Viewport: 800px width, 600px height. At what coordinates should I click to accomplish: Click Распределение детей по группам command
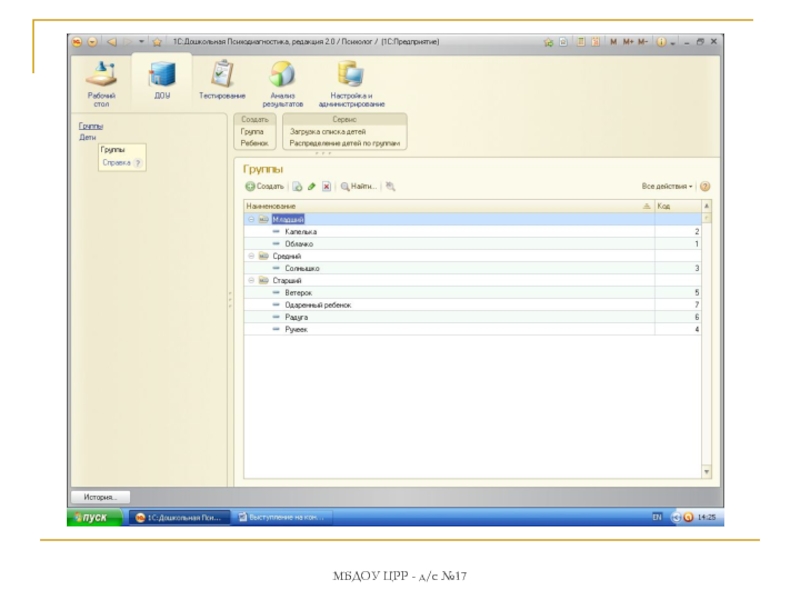coord(345,143)
